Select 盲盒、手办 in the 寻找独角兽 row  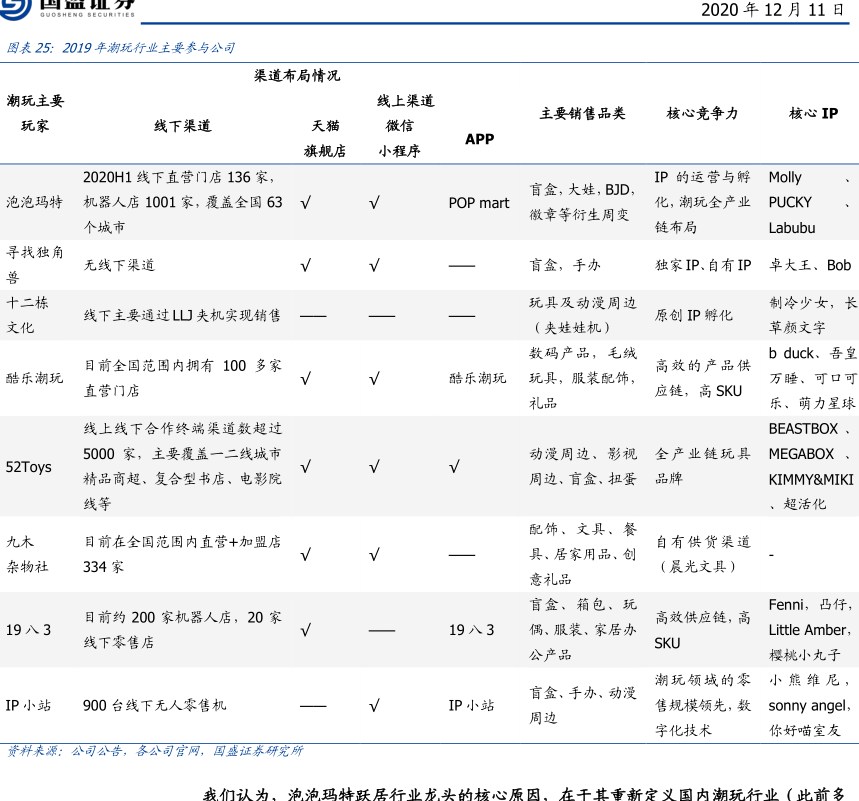pyautogui.click(x=564, y=265)
